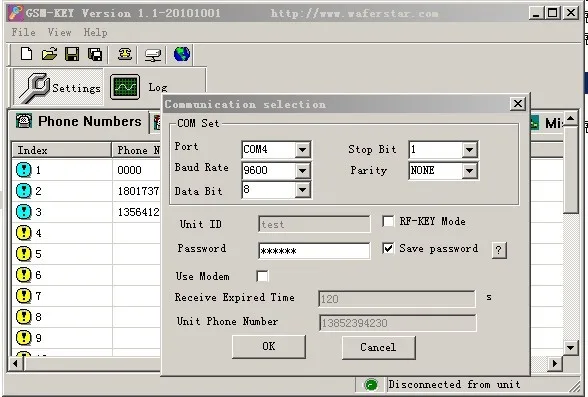
Task: Click the vertical scrollbar down arrow
Action: 570,348
